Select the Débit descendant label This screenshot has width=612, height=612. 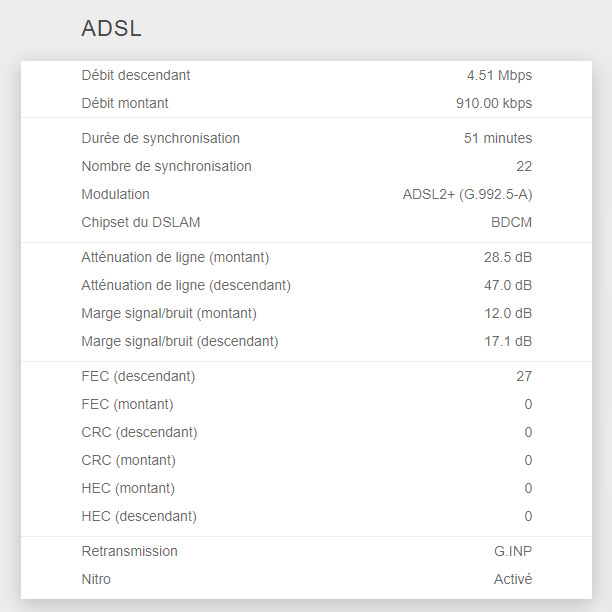[136, 75]
